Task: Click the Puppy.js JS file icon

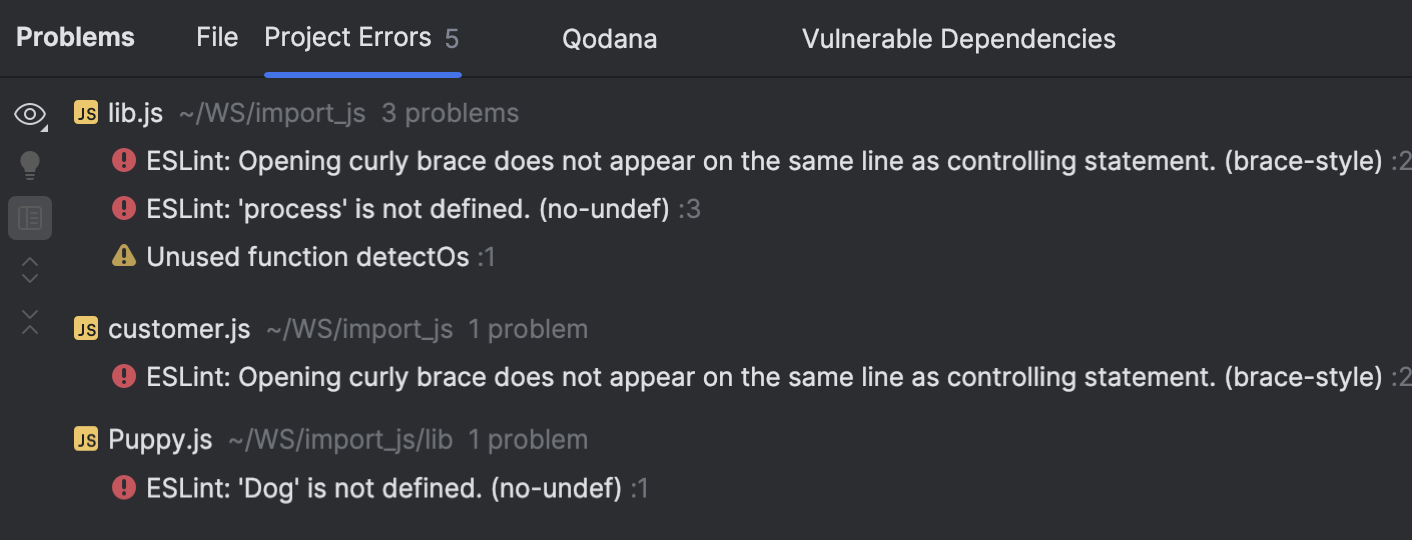Action: pyautogui.click(x=86, y=439)
